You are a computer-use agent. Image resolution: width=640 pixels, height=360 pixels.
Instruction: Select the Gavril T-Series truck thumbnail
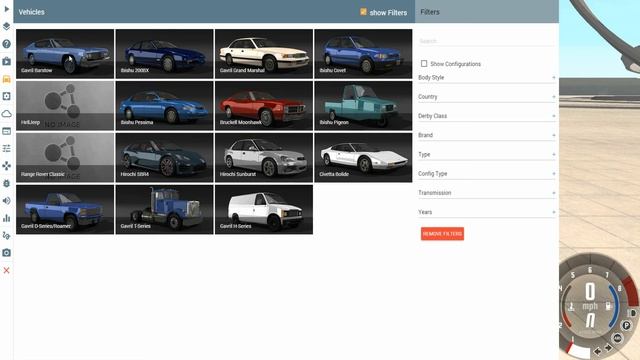click(164, 209)
